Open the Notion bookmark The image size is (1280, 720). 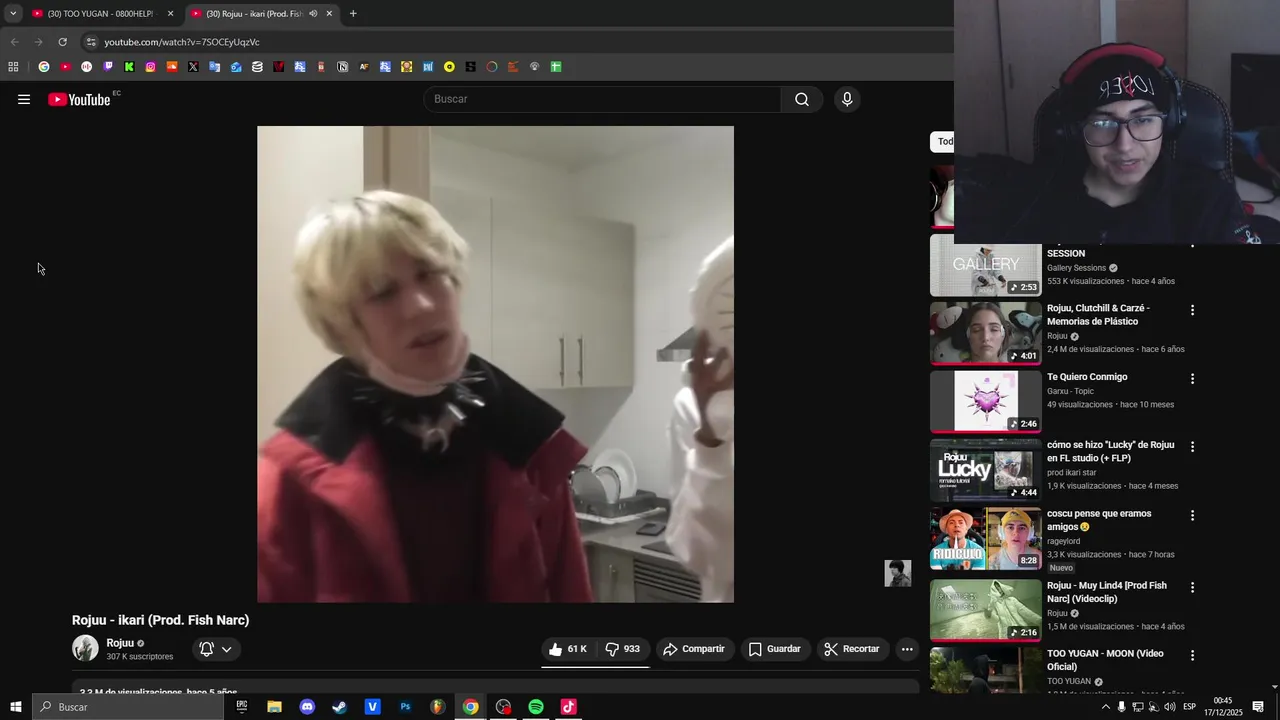click(342, 67)
